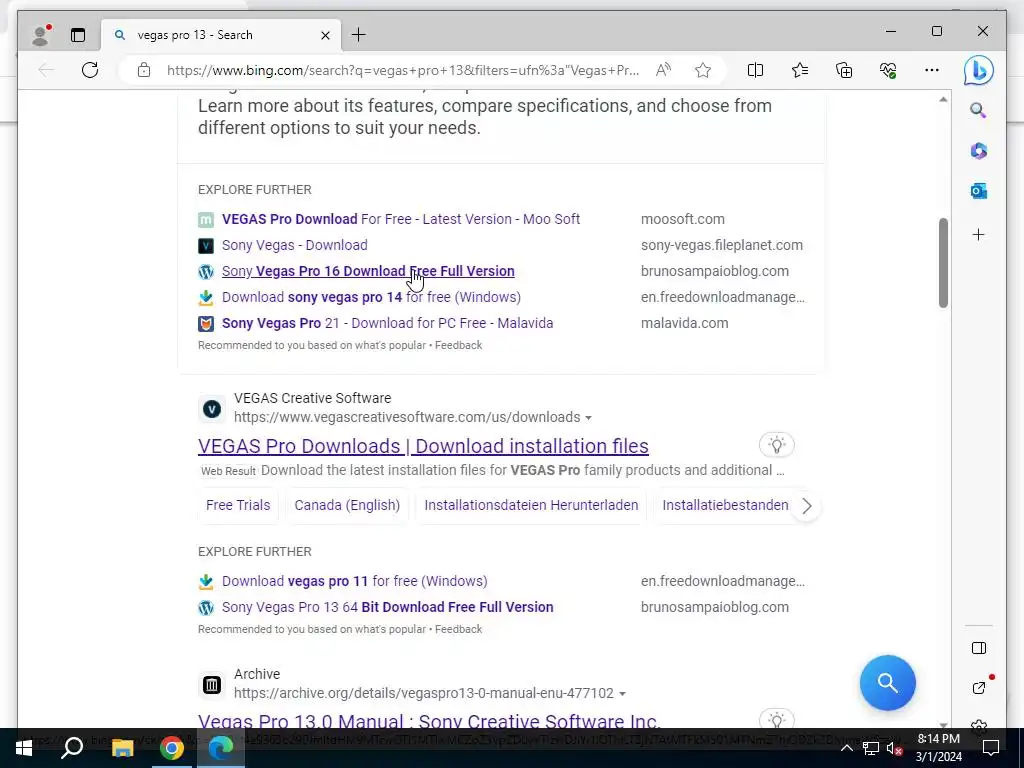Open Sony Vegas Pro 13 64 Bit link
Viewport: 1024px width, 768px height.
coord(387,607)
